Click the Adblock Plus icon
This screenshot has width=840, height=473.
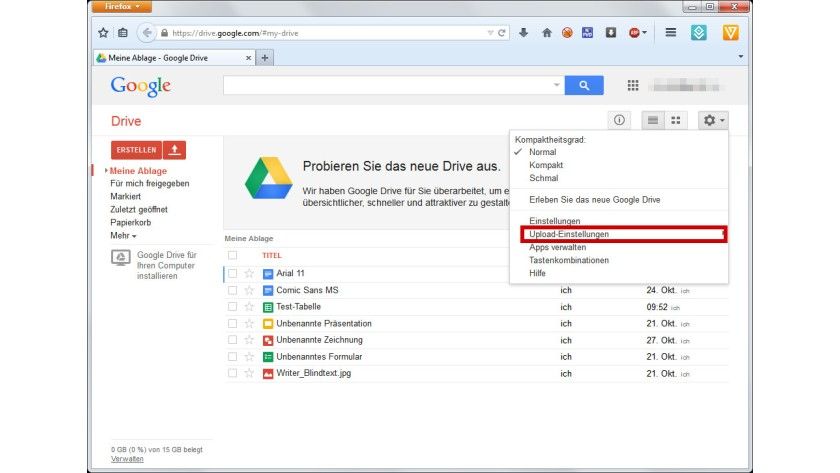(x=634, y=33)
